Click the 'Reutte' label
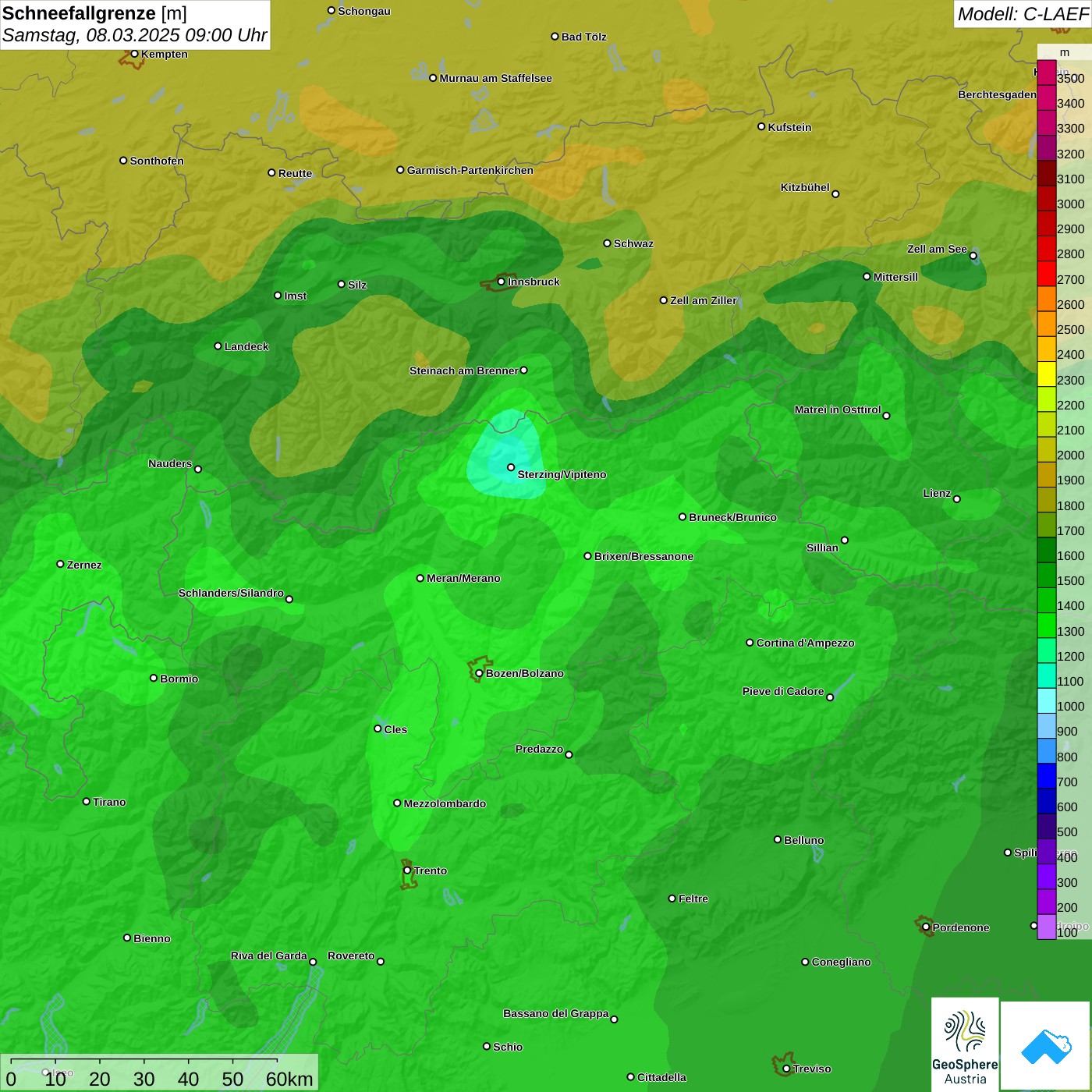The image size is (1092, 1092). 295,173
